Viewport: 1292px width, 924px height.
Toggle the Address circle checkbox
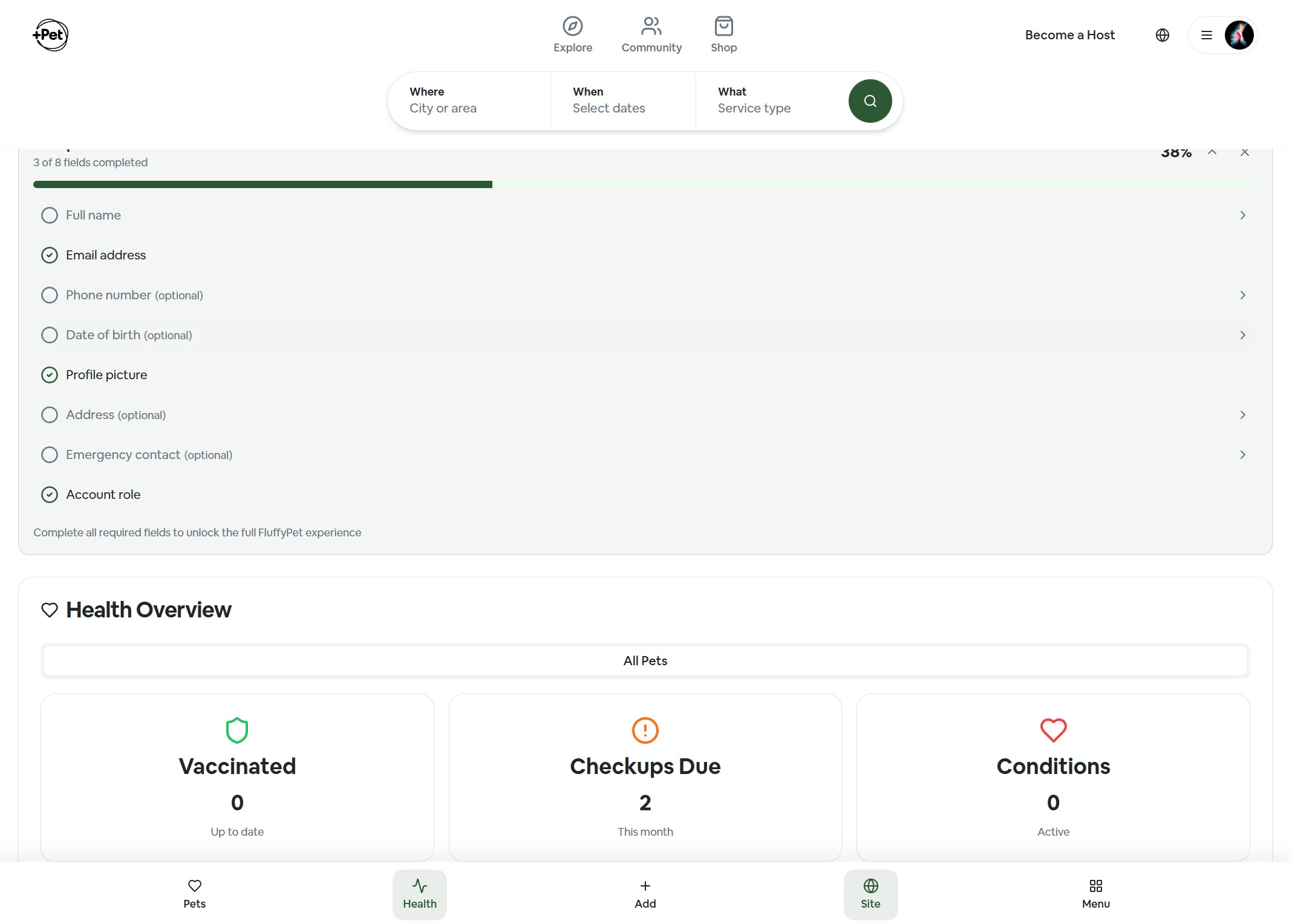coord(50,415)
